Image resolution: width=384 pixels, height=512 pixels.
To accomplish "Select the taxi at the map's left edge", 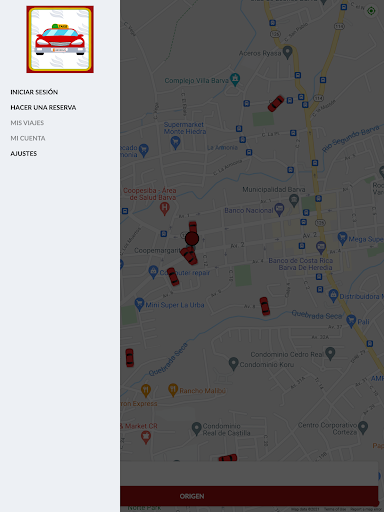I will point(129,358).
